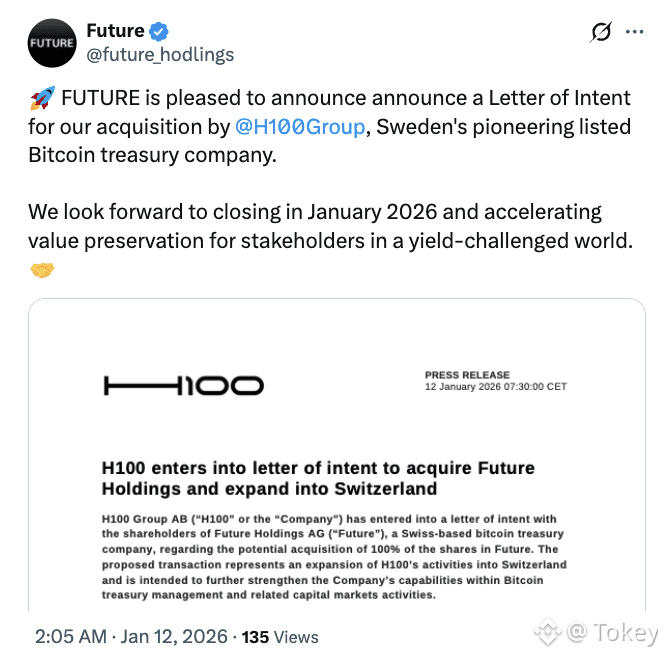Open the Future display name link
Image resolution: width=666 pixels, height=657 pixels.
click(x=115, y=31)
